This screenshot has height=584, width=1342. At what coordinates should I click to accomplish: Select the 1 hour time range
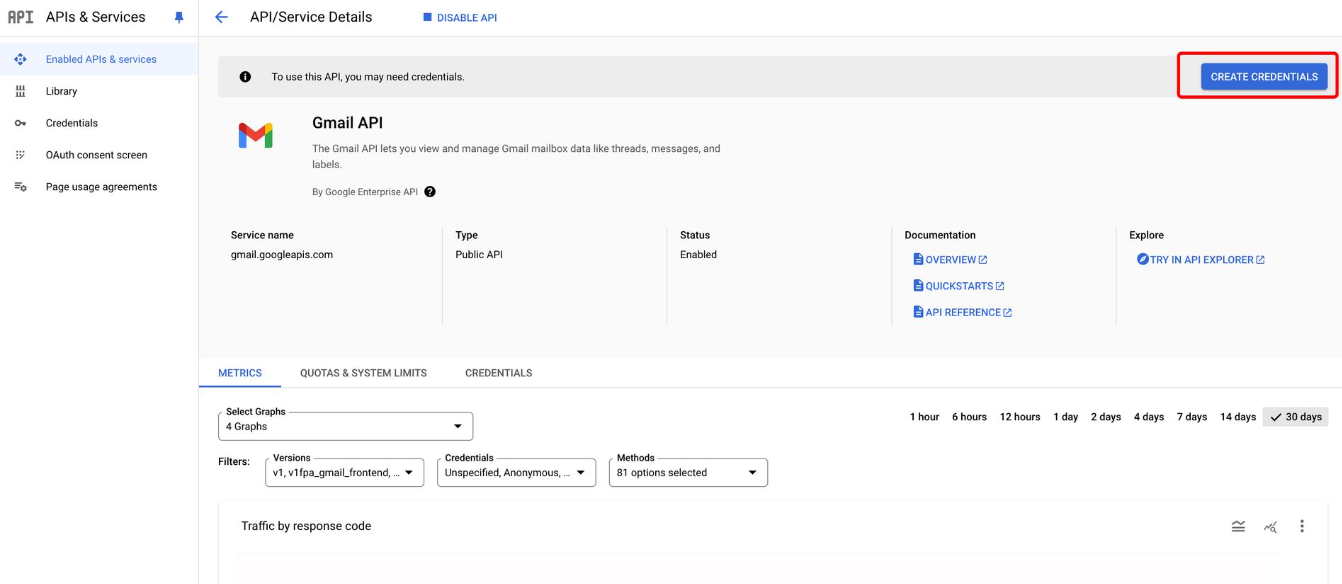(x=924, y=417)
